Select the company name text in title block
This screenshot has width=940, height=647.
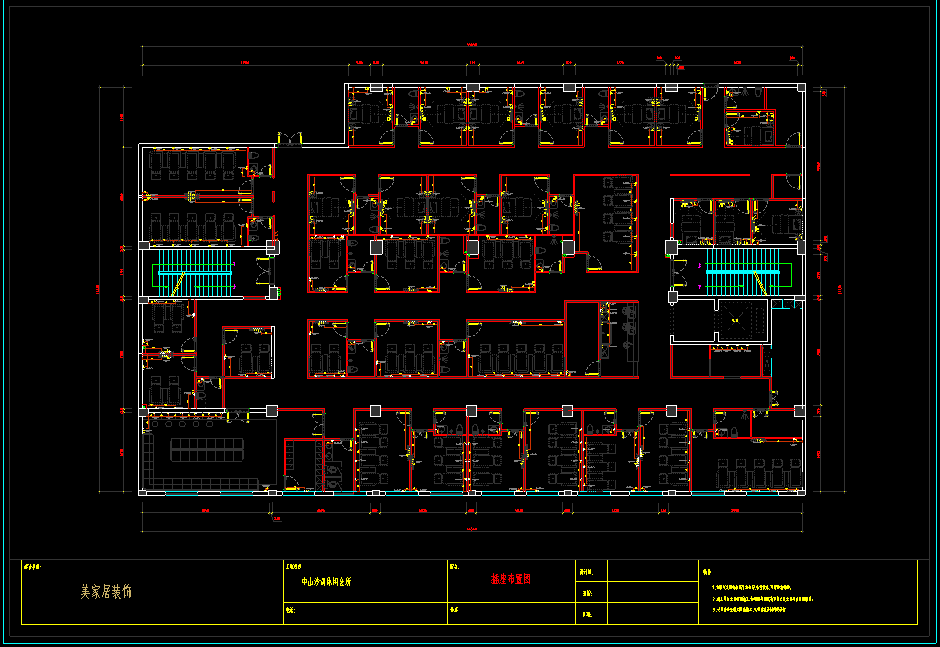pos(105,592)
